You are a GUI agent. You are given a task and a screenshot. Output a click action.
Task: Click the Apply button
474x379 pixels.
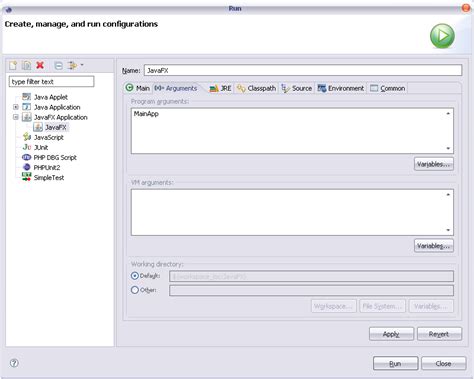coord(391,334)
